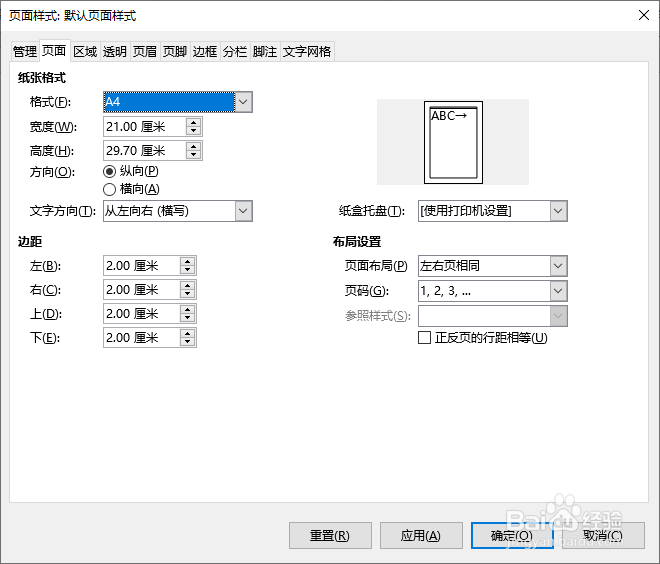Click the 取消 cancel button
Viewport: 660px width, 564px height.
tap(603, 535)
